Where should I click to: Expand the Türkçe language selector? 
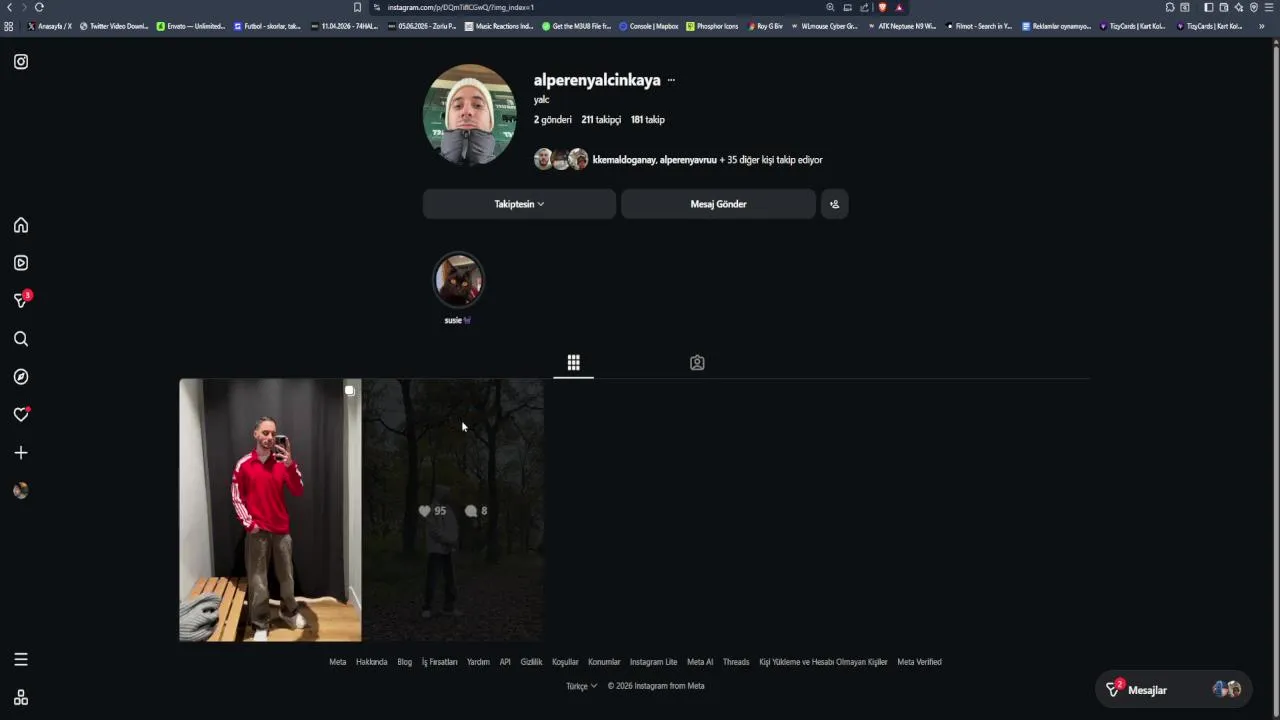[582, 686]
